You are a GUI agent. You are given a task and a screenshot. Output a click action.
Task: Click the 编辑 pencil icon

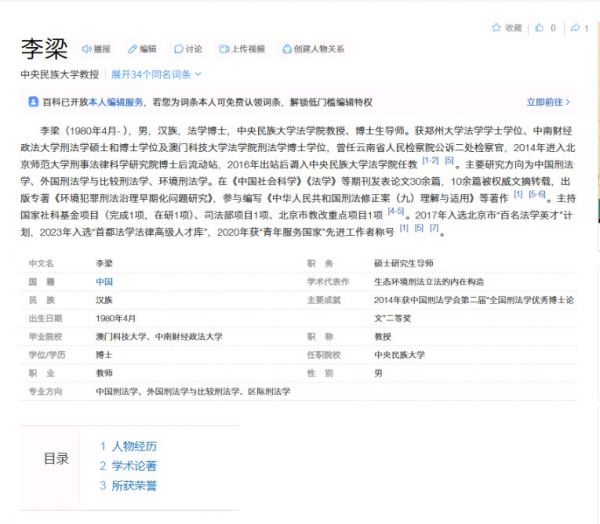132,48
